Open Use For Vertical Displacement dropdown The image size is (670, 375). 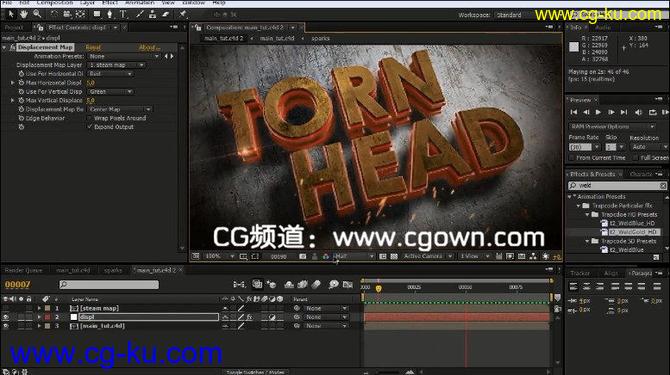coord(111,91)
